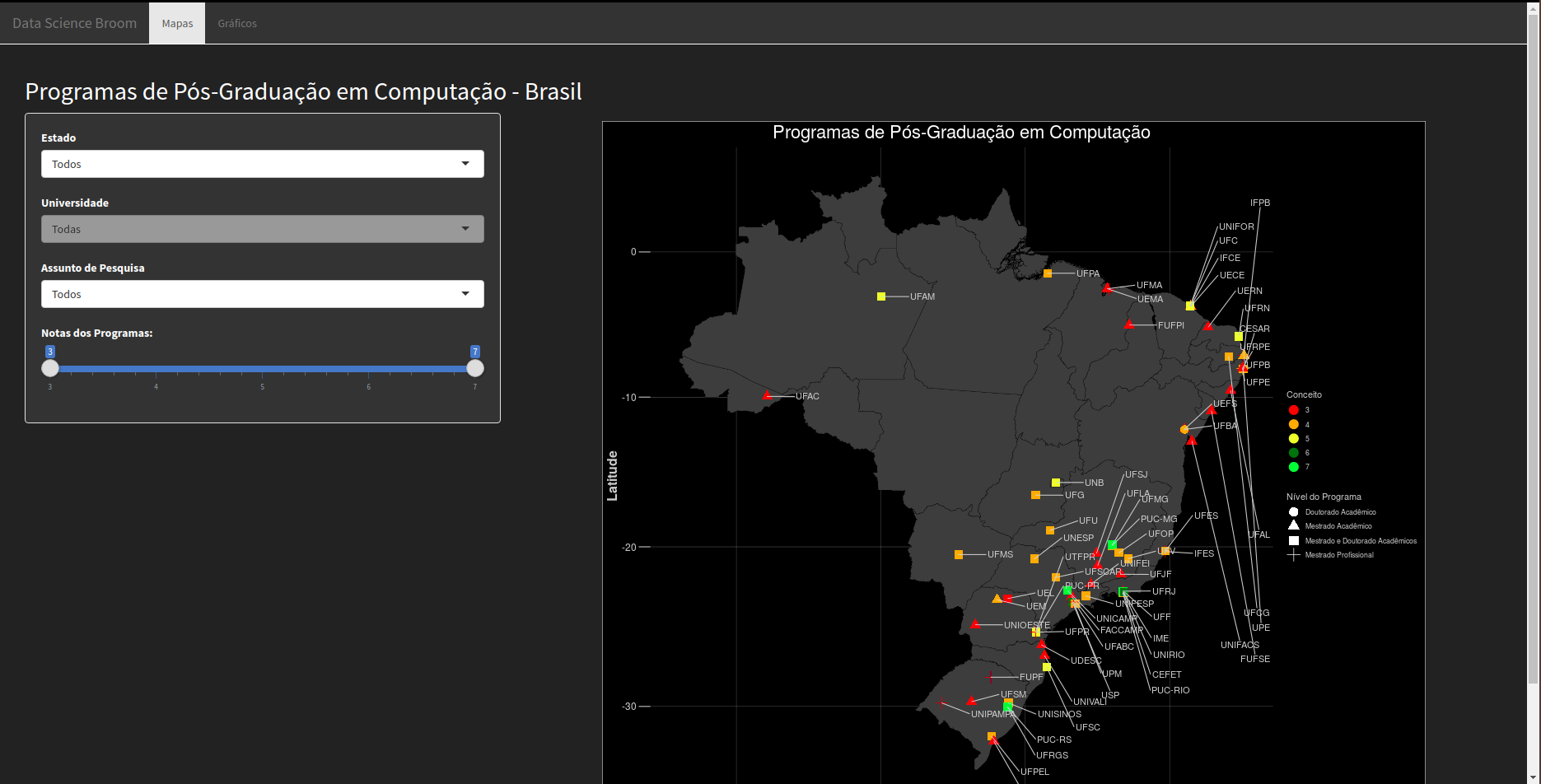Open the Estado dropdown showing Todos

pyautogui.click(x=262, y=164)
